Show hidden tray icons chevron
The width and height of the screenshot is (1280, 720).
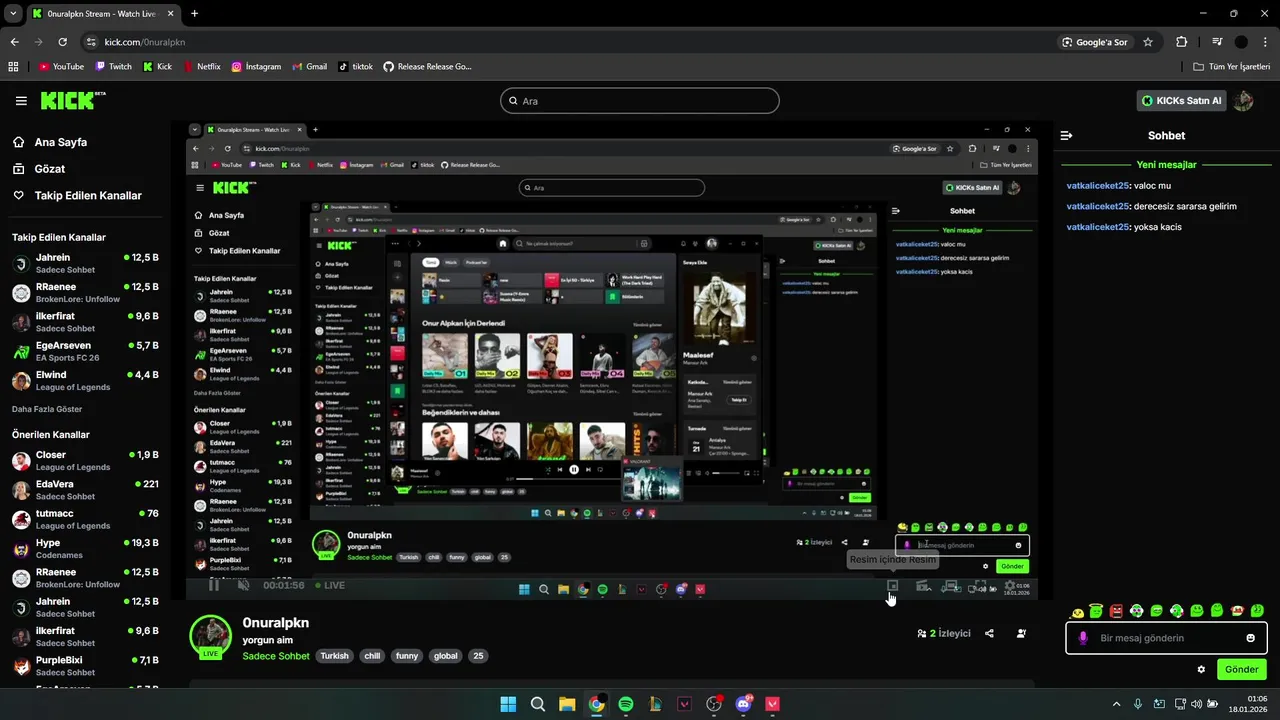click(1116, 704)
